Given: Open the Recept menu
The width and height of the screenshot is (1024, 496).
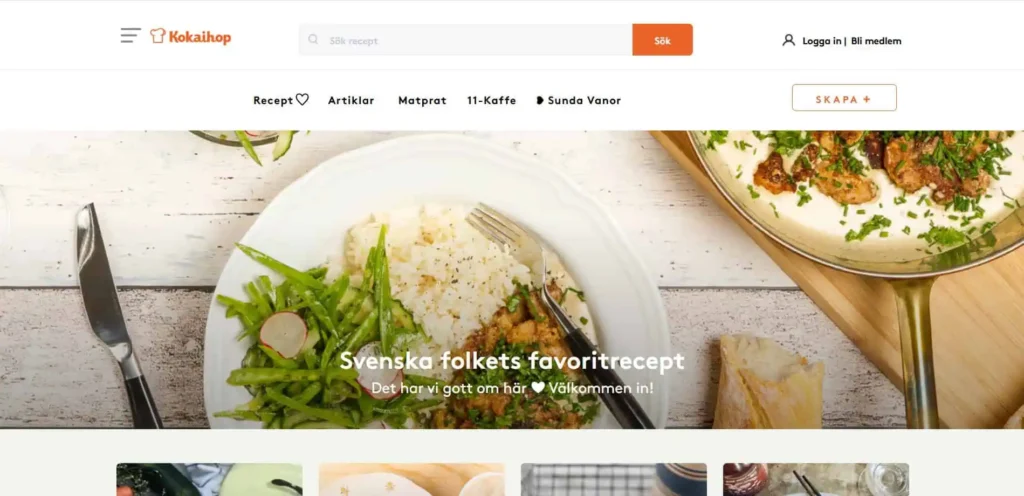Looking at the screenshot, I should click(273, 101).
